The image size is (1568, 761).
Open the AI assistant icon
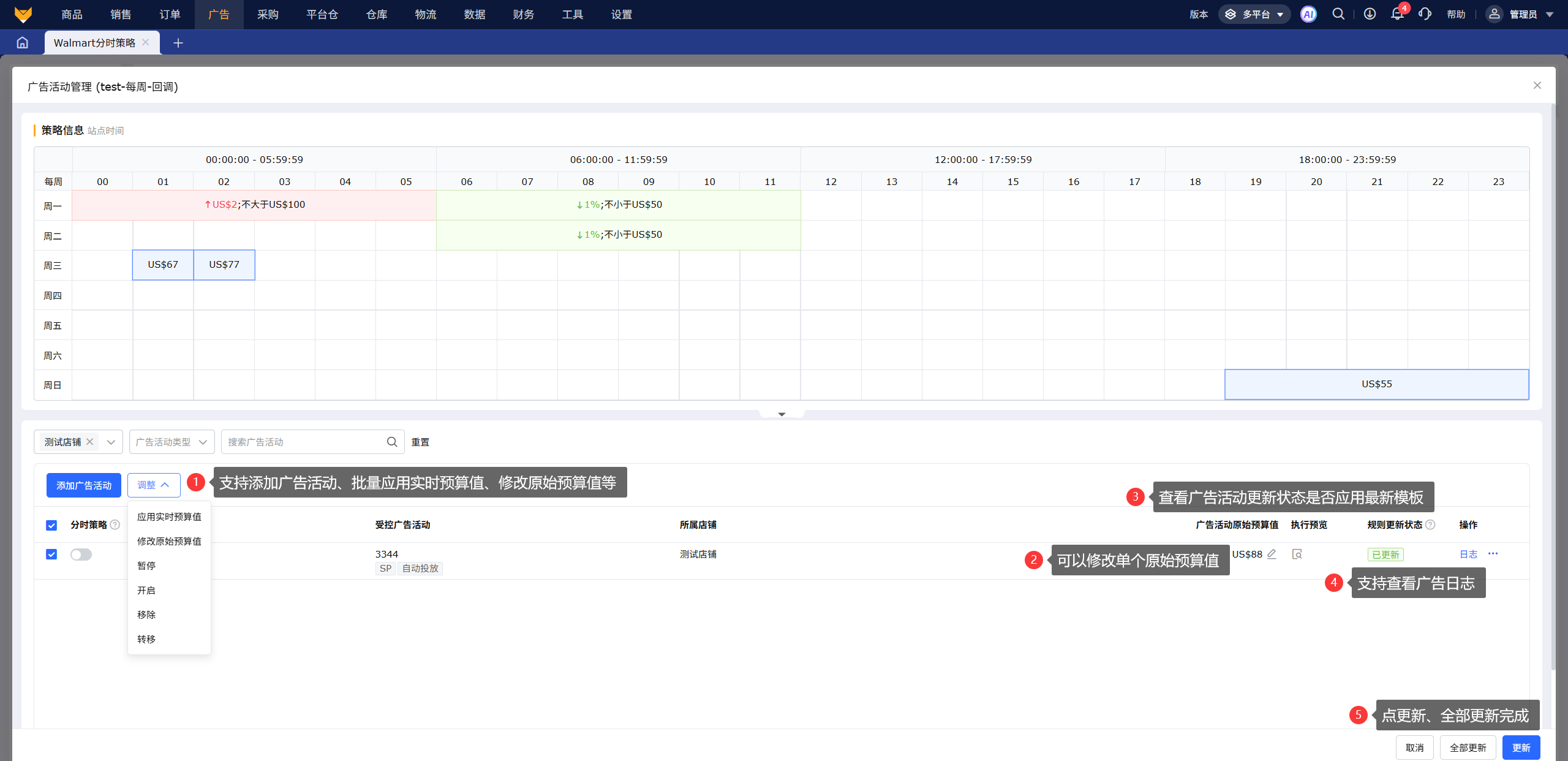point(1308,14)
